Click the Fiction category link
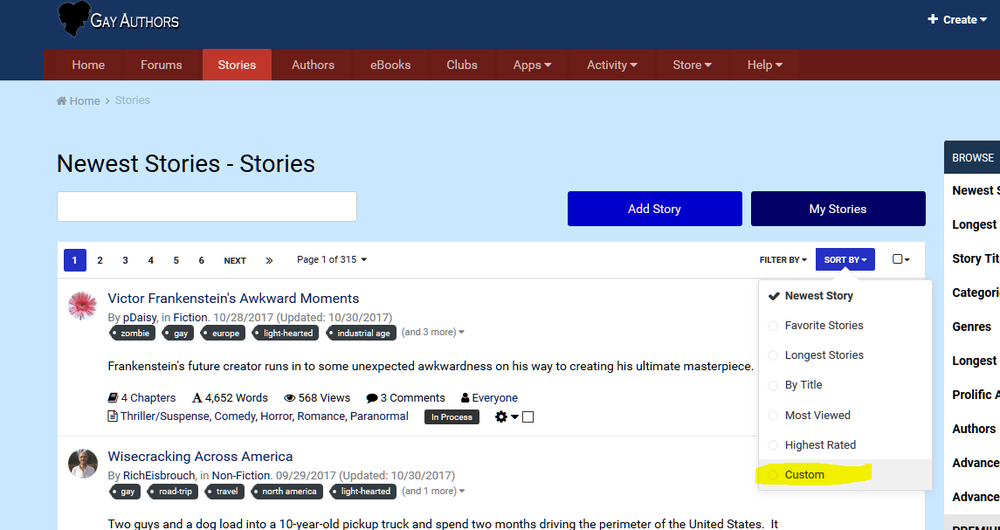 (190, 317)
